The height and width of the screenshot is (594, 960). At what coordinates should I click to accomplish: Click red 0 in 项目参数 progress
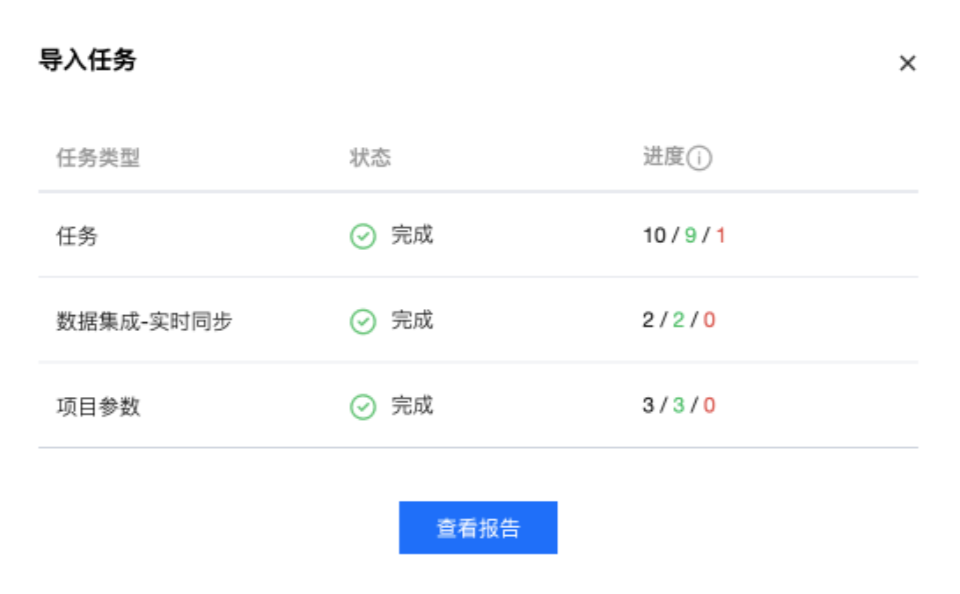(709, 405)
